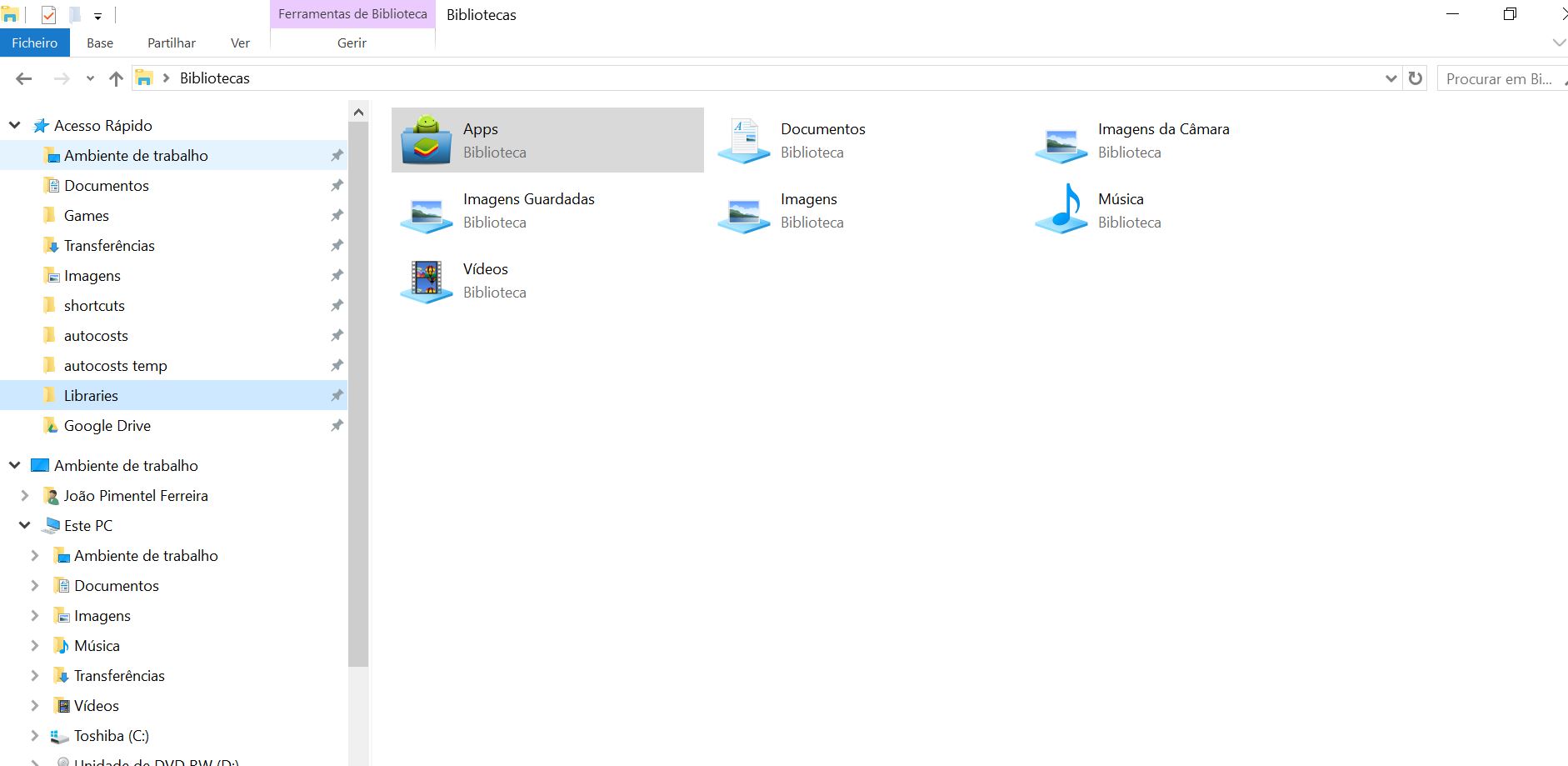The height and width of the screenshot is (766, 1568).
Task: Click in the Procurar em Bibliotecas search box
Action: point(1502,78)
